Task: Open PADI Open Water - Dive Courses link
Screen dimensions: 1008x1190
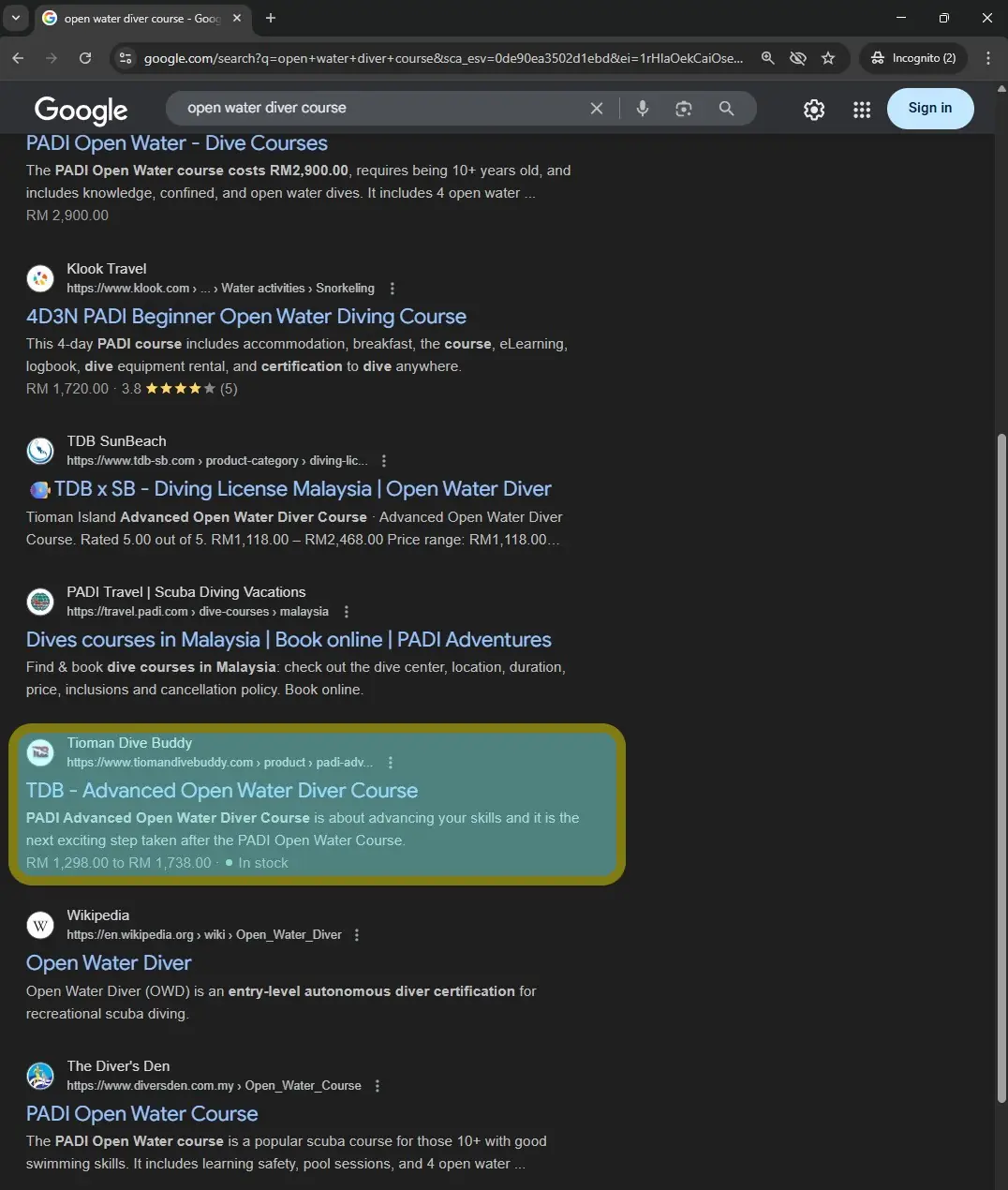Action: pos(177,143)
